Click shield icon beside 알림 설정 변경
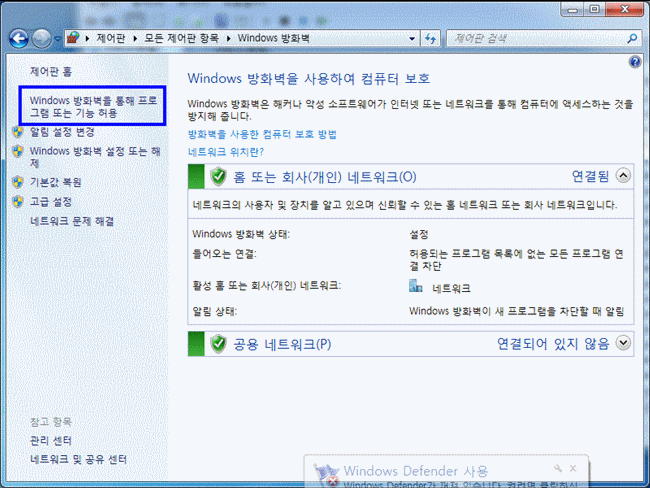This screenshot has height=488, width=650. coord(18,132)
